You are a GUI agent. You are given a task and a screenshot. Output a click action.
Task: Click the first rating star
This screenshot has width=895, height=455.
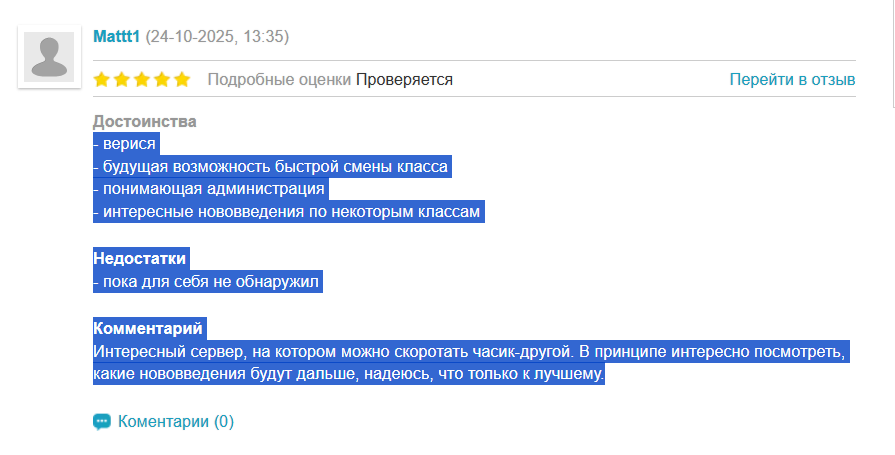tap(101, 80)
